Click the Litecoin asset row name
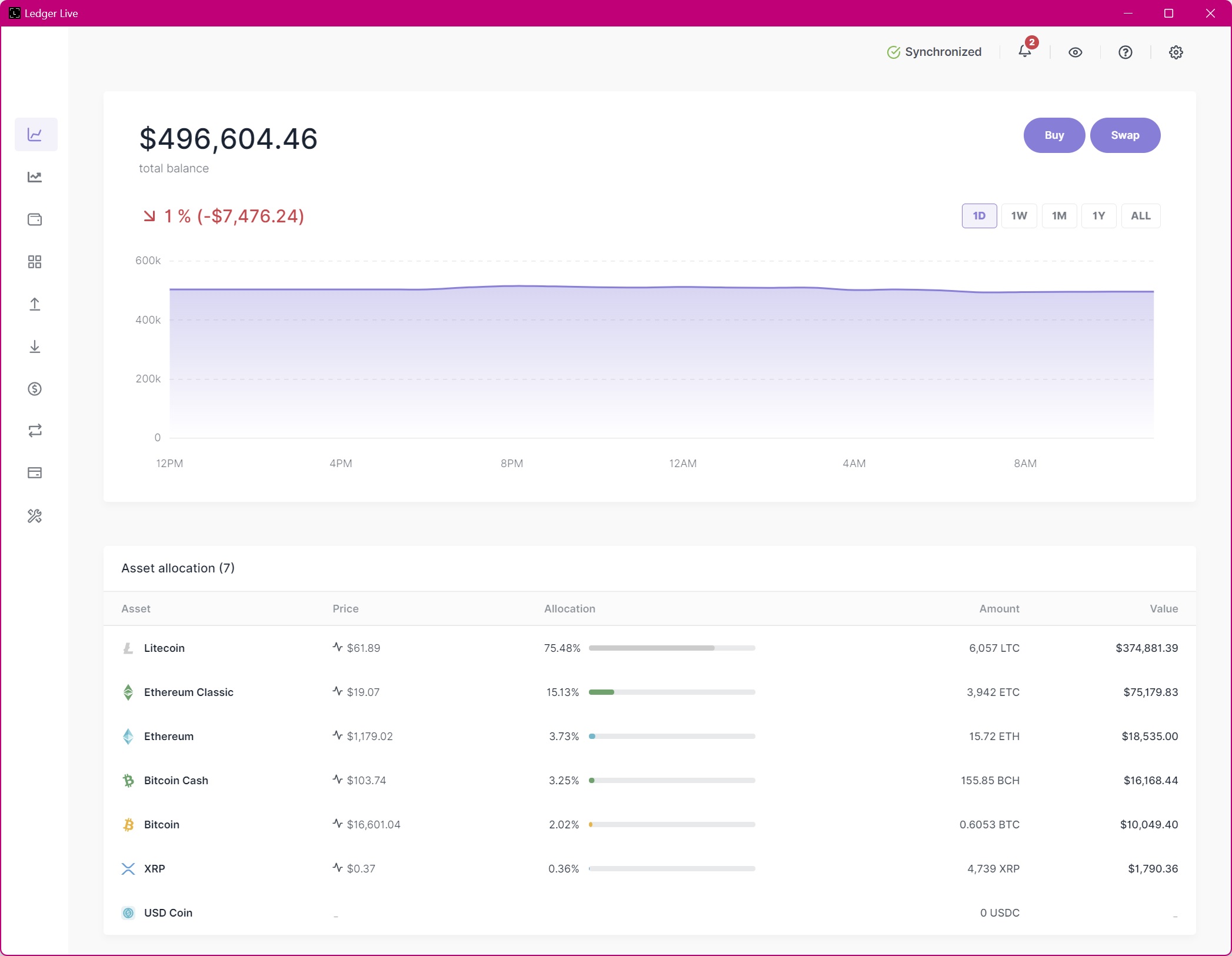 tap(164, 648)
